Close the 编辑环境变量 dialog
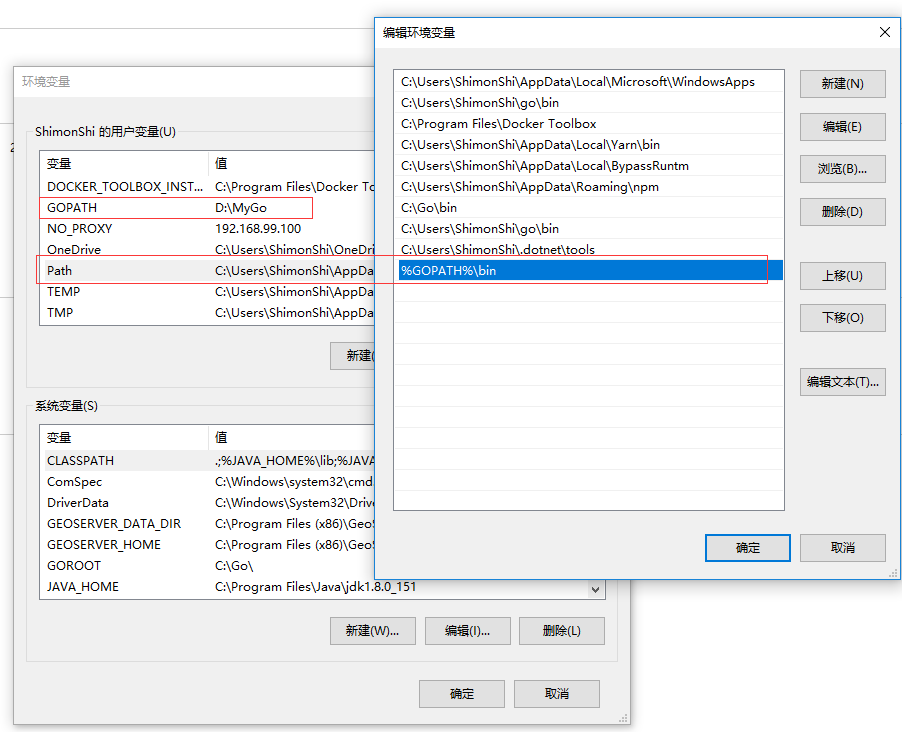Image resolution: width=902 pixels, height=732 pixels. [x=885, y=32]
